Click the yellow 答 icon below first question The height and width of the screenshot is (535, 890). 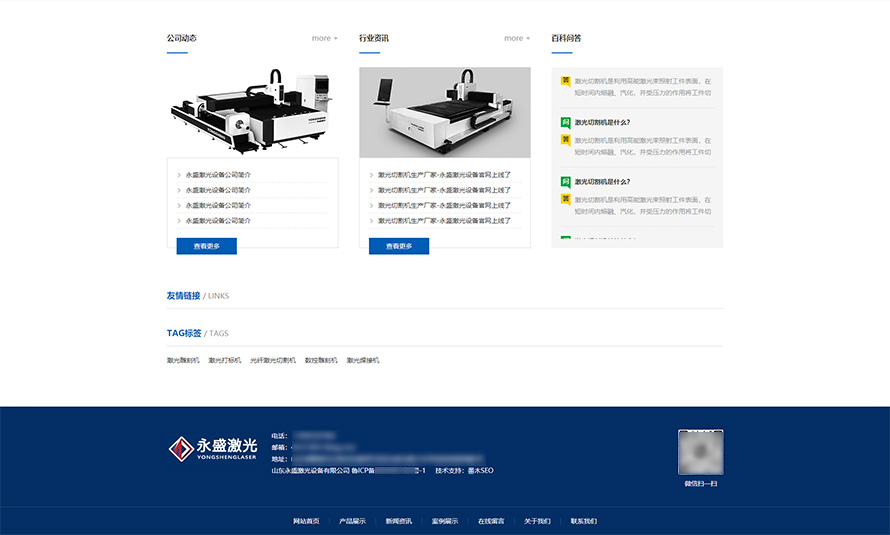565,140
